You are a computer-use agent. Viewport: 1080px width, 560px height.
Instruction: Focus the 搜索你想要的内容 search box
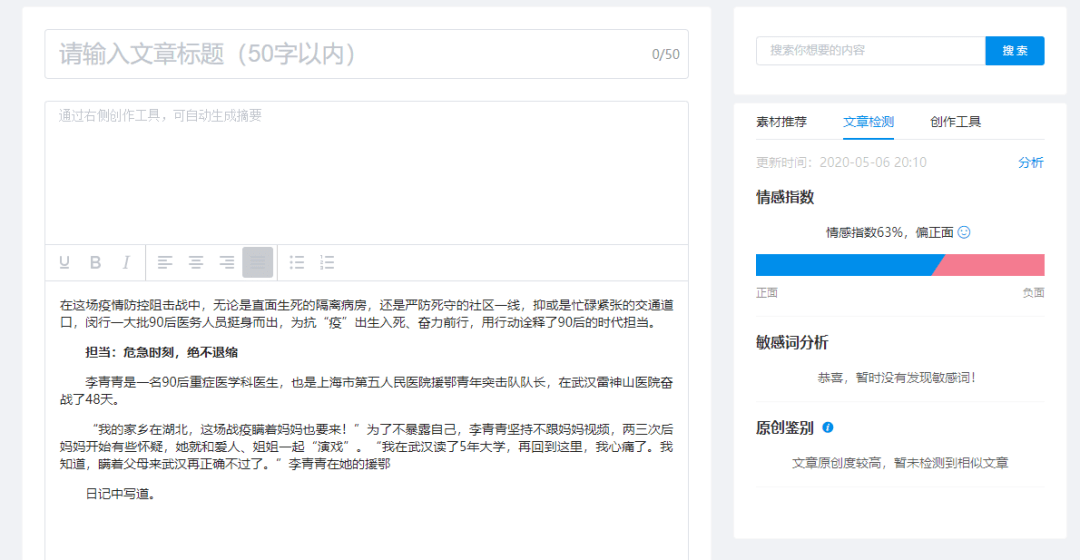click(x=871, y=51)
